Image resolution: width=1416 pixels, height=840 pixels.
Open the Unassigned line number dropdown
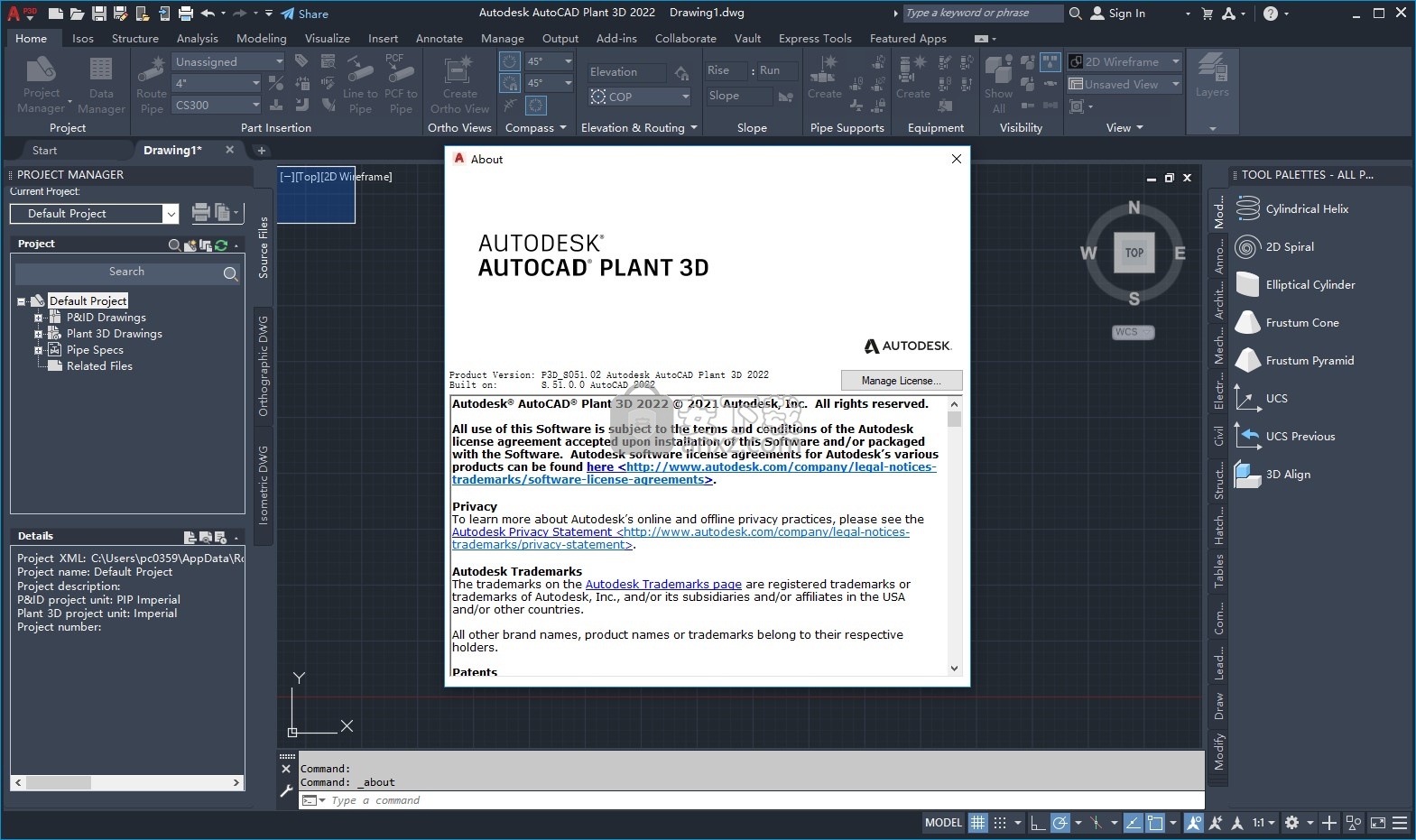pyautogui.click(x=229, y=61)
